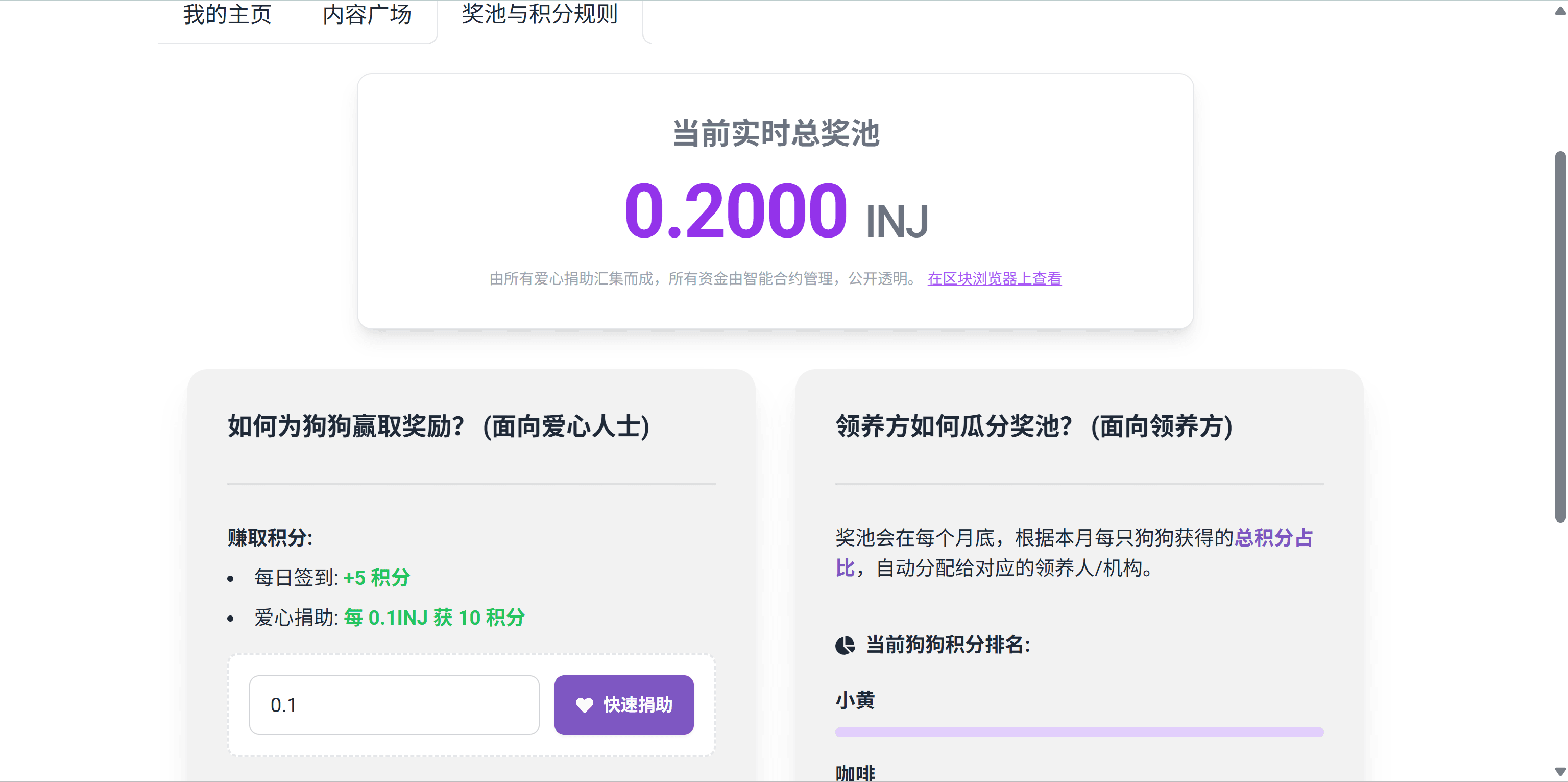1568x782 pixels.
Task: Click the scrollbar down arrow
Action: [1560, 771]
